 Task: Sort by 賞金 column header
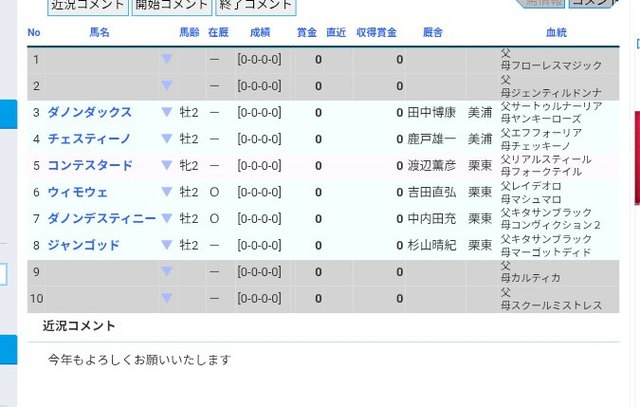click(307, 33)
